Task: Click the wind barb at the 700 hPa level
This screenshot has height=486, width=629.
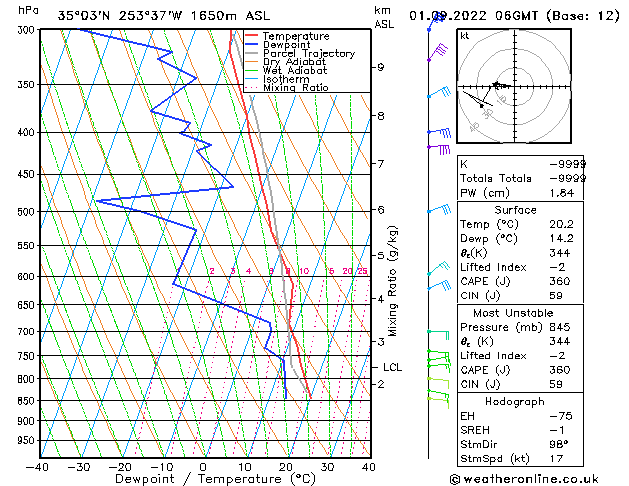Action: pyautogui.click(x=438, y=335)
